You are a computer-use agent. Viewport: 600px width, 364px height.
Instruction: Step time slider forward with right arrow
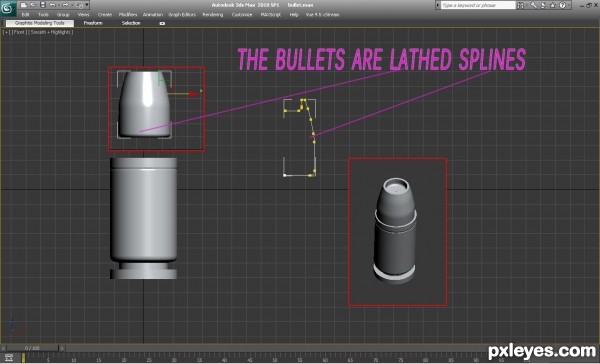pyautogui.click(x=62, y=348)
